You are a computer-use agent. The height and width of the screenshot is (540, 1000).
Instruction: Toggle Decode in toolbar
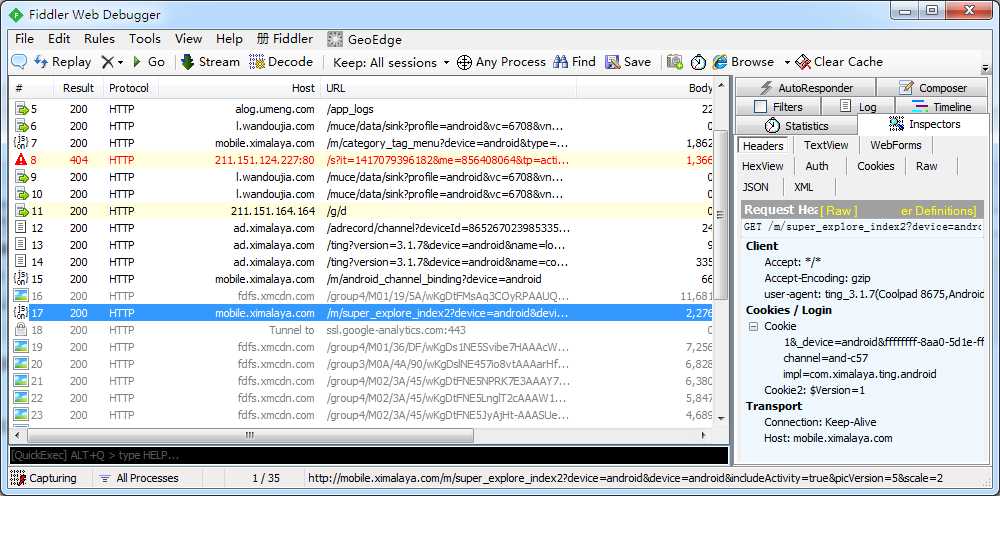click(x=281, y=62)
